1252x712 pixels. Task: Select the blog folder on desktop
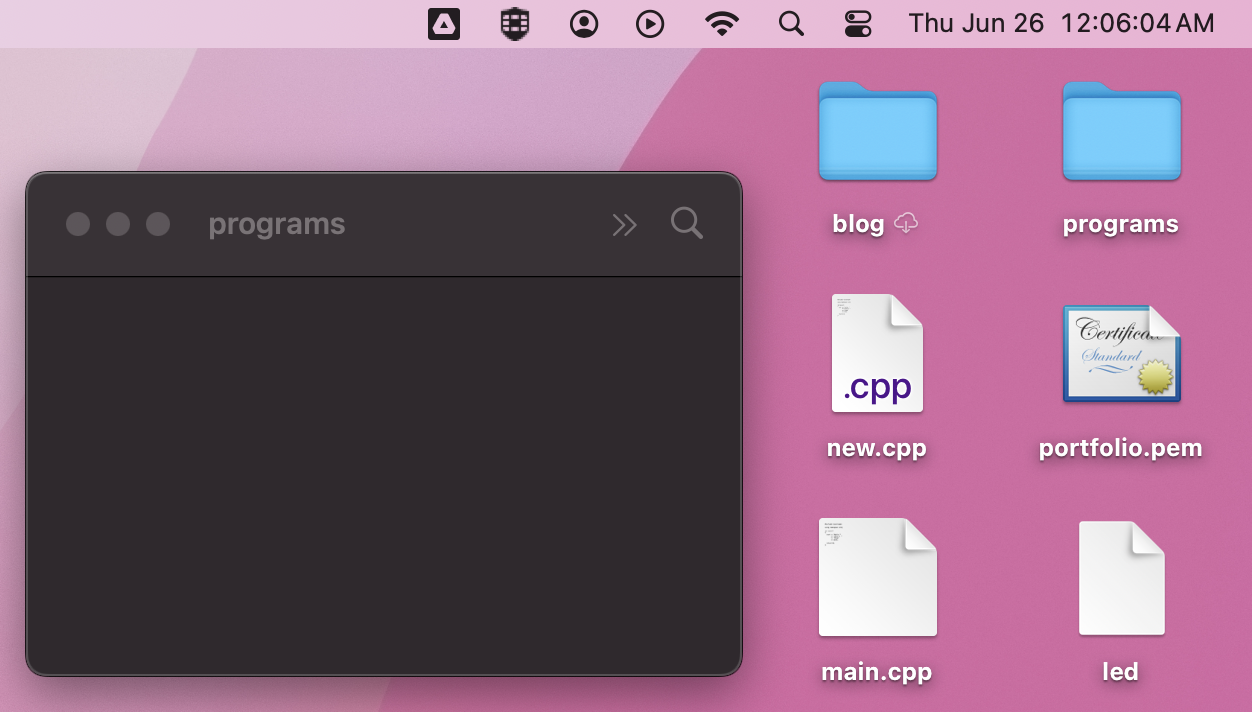[877, 132]
